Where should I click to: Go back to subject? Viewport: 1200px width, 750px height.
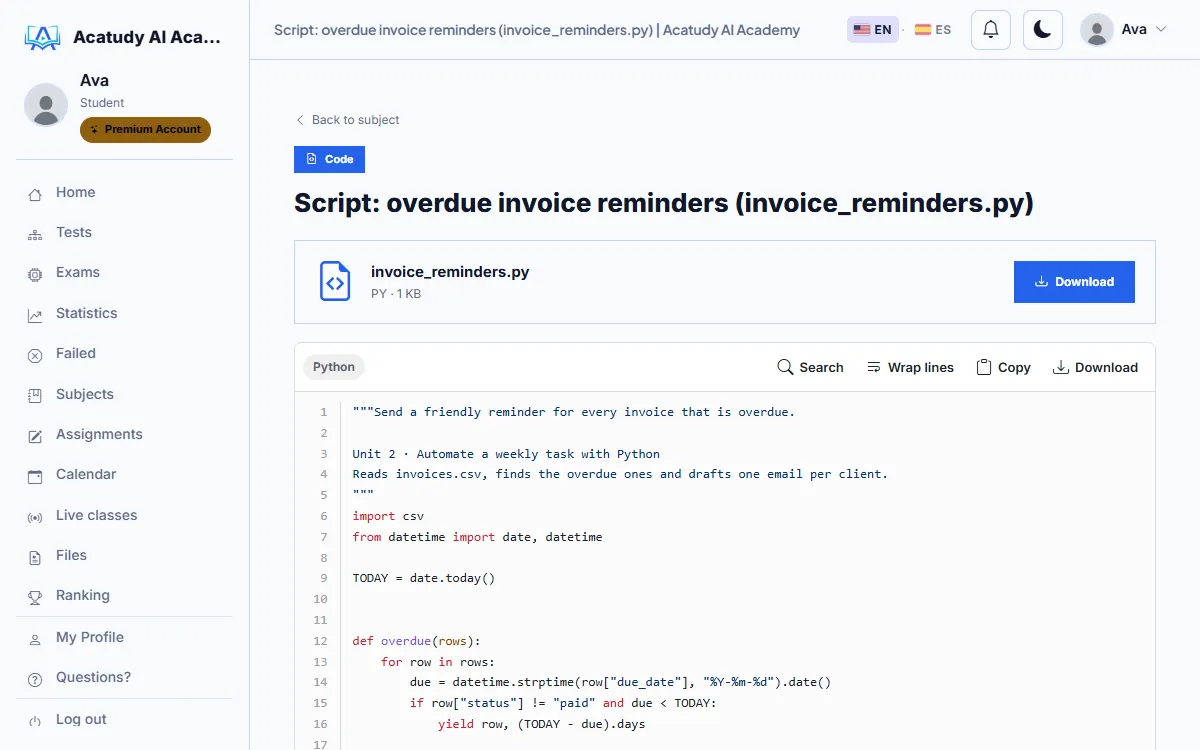coord(347,120)
